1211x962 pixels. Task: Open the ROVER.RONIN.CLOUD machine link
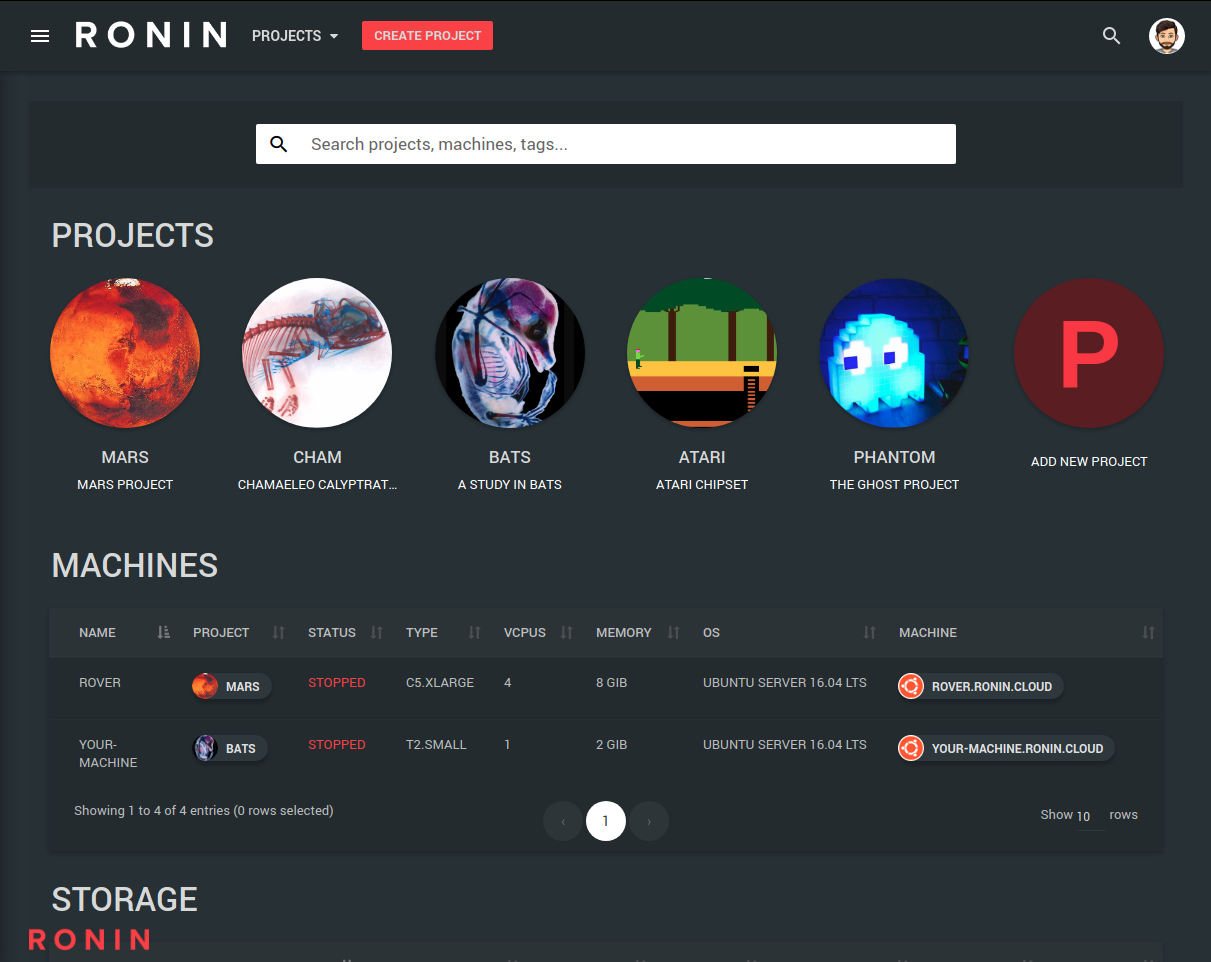tap(980, 686)
